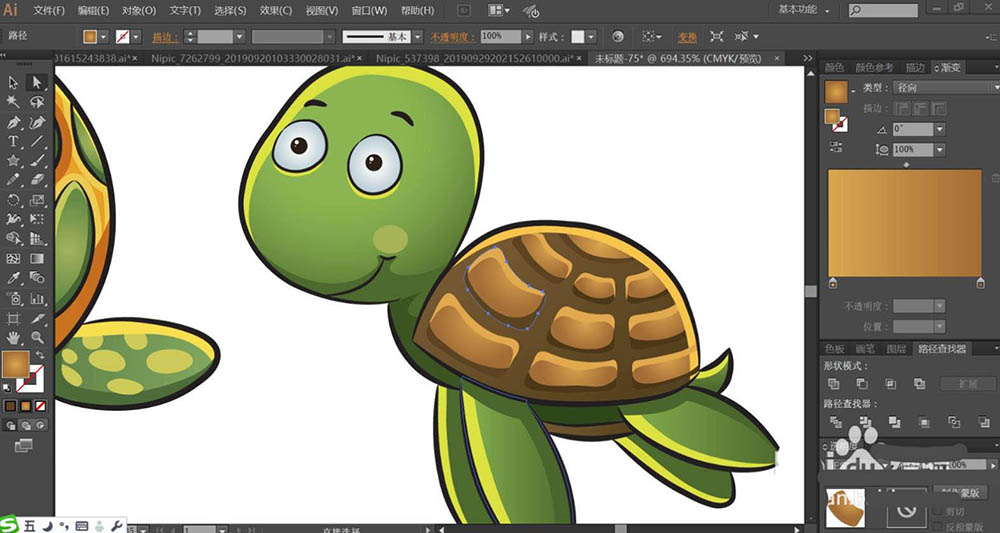Select the Zoom magnifier tool

[x=37, y=337]
